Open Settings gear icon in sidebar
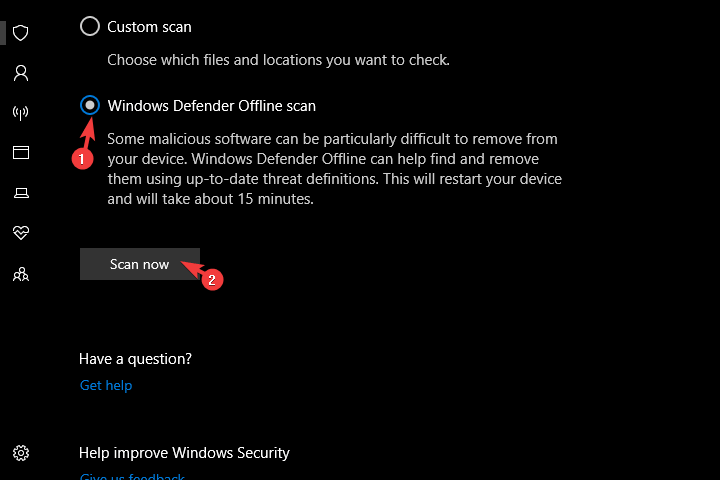This screenshot has height=480, width=720. (21, 453)
